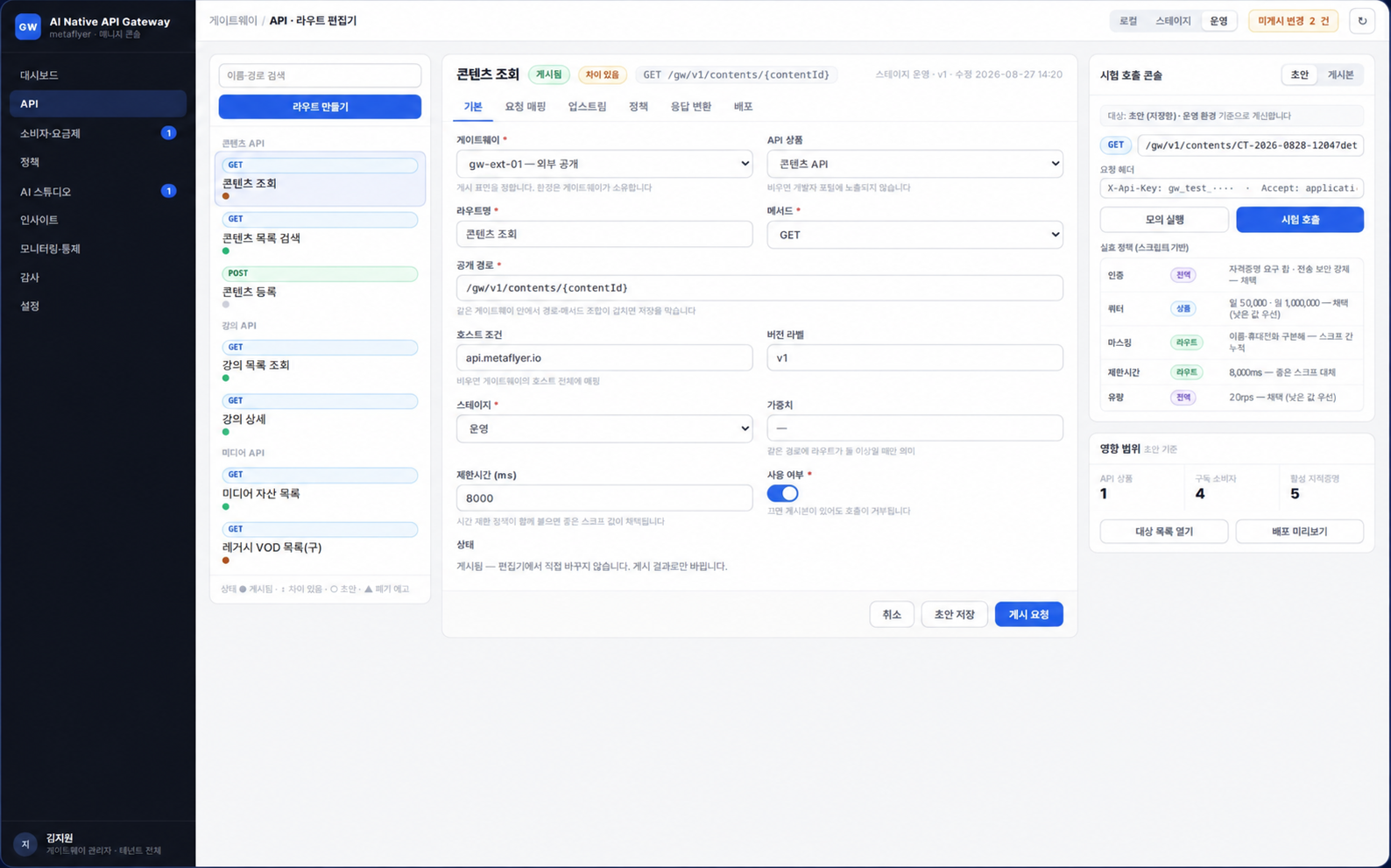1391x868 pixels.
Task: Select 게시본 in the test console
Action: pos(1340,75)
